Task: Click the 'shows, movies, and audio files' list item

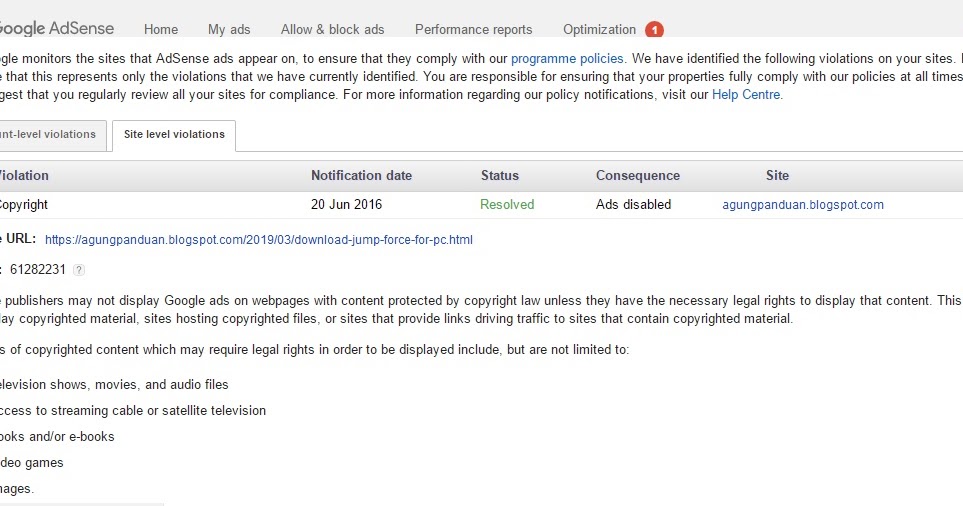Action: [x=114, y=385]
